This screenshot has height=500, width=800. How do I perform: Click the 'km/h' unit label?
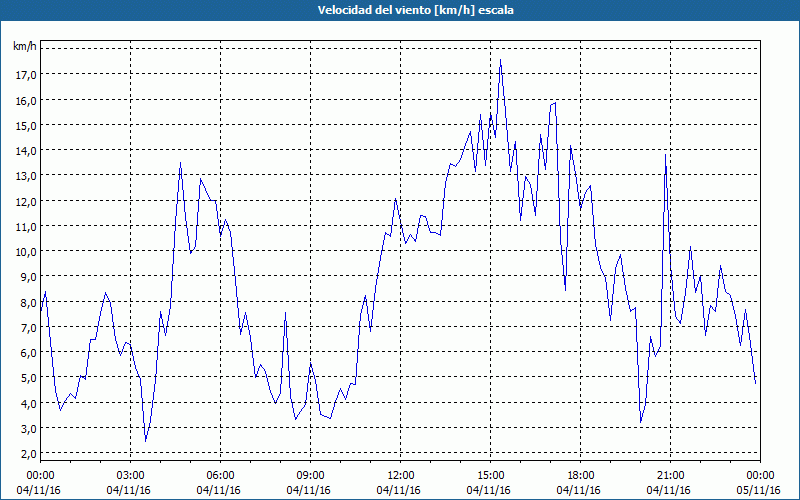point(25,46)
